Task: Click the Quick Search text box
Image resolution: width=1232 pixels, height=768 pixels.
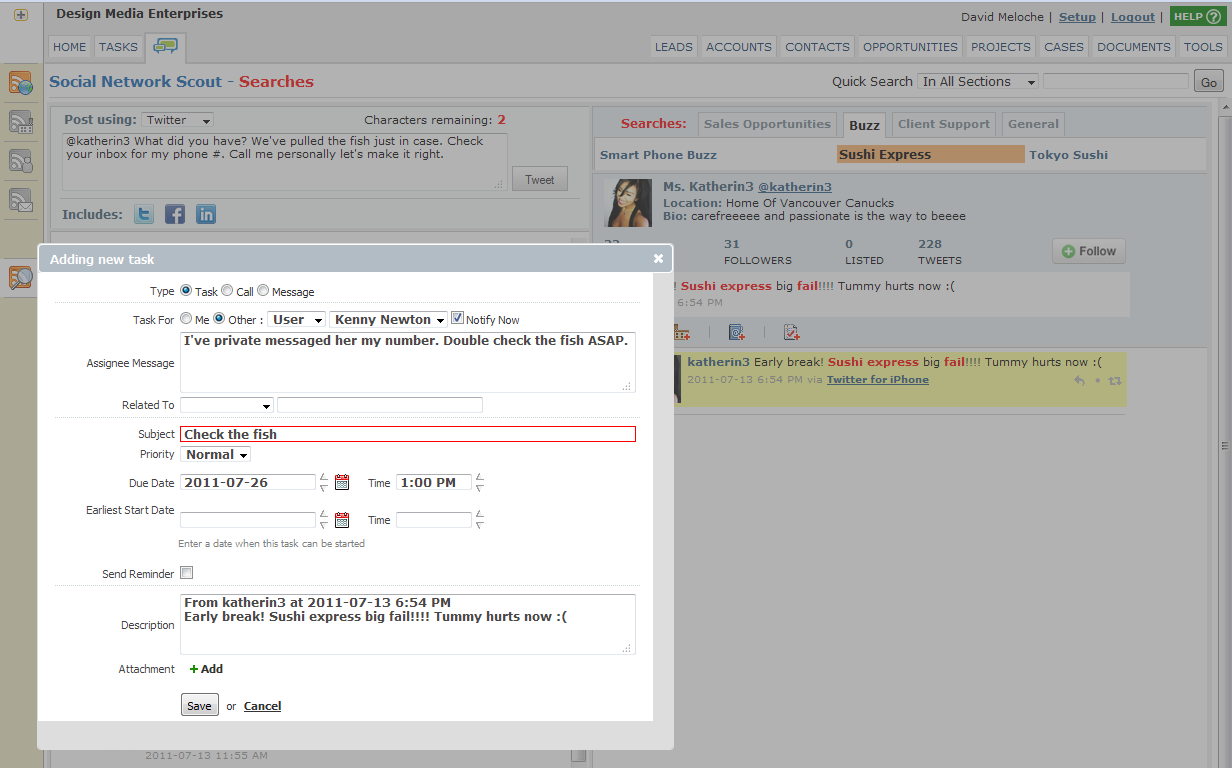Action: coord(1116,82)
